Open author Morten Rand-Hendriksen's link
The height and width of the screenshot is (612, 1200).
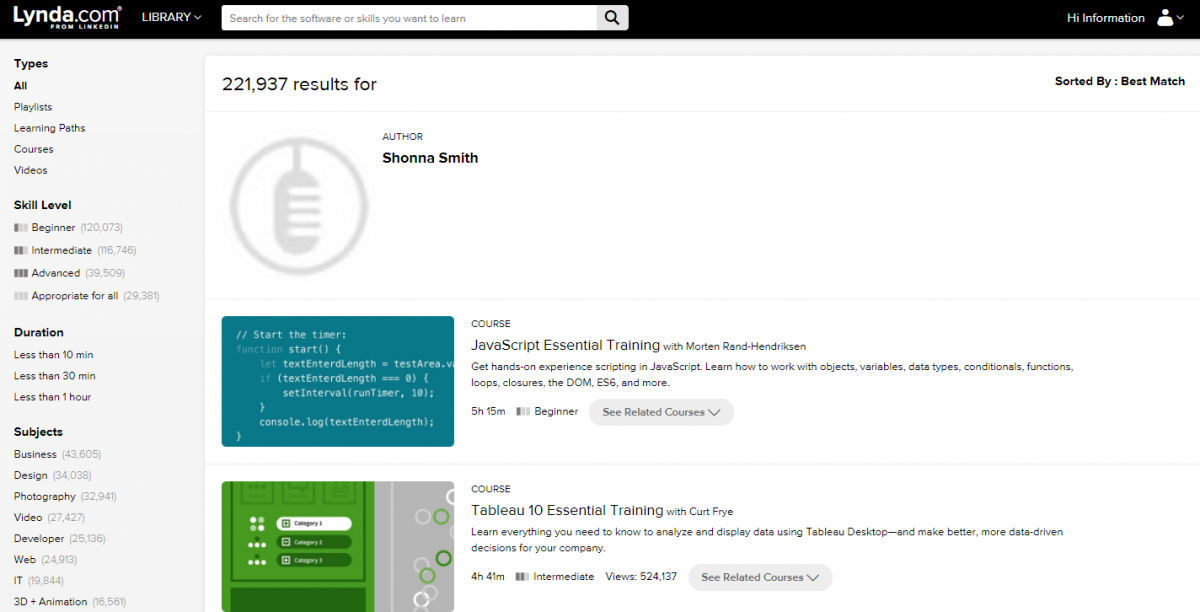click(x=746, y=346)
